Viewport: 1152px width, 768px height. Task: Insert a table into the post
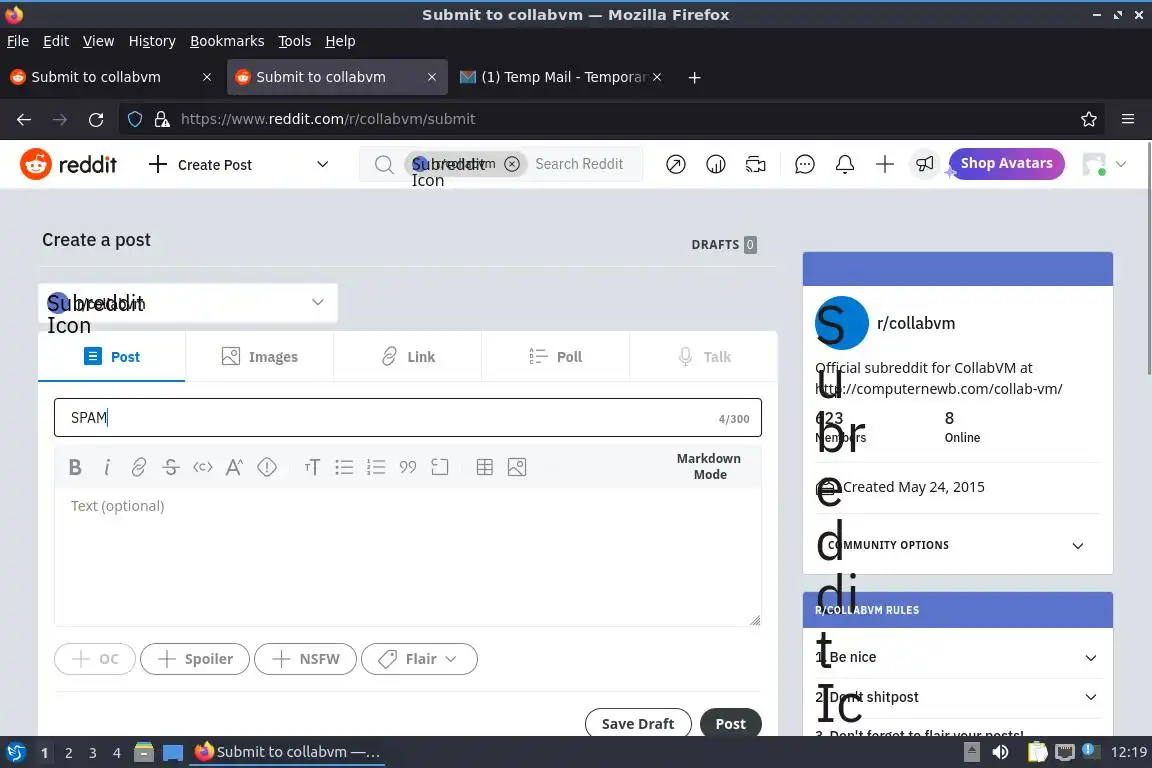(485, 467)
